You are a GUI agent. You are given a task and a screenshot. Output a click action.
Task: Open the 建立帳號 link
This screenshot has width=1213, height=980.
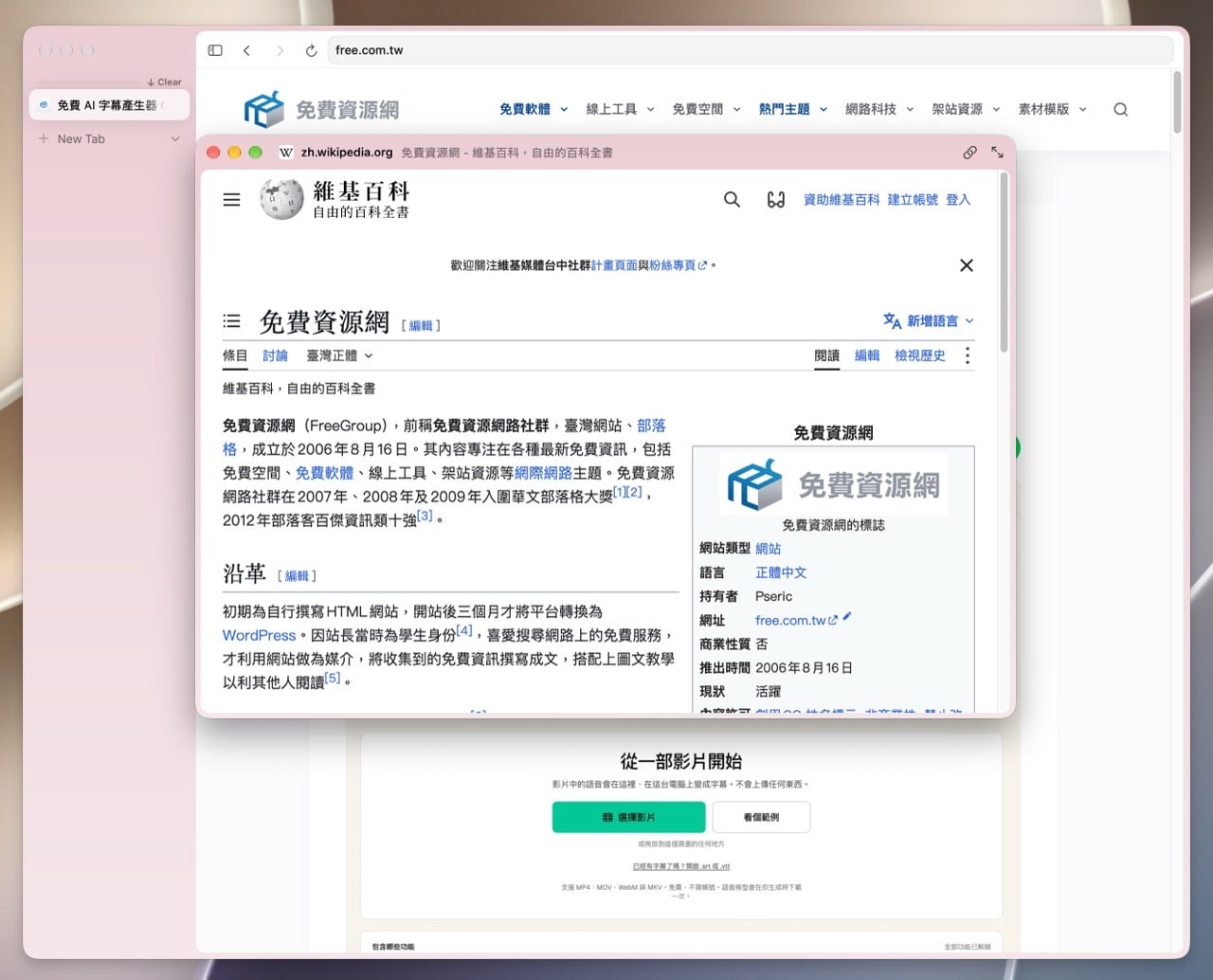pos(913,199)
